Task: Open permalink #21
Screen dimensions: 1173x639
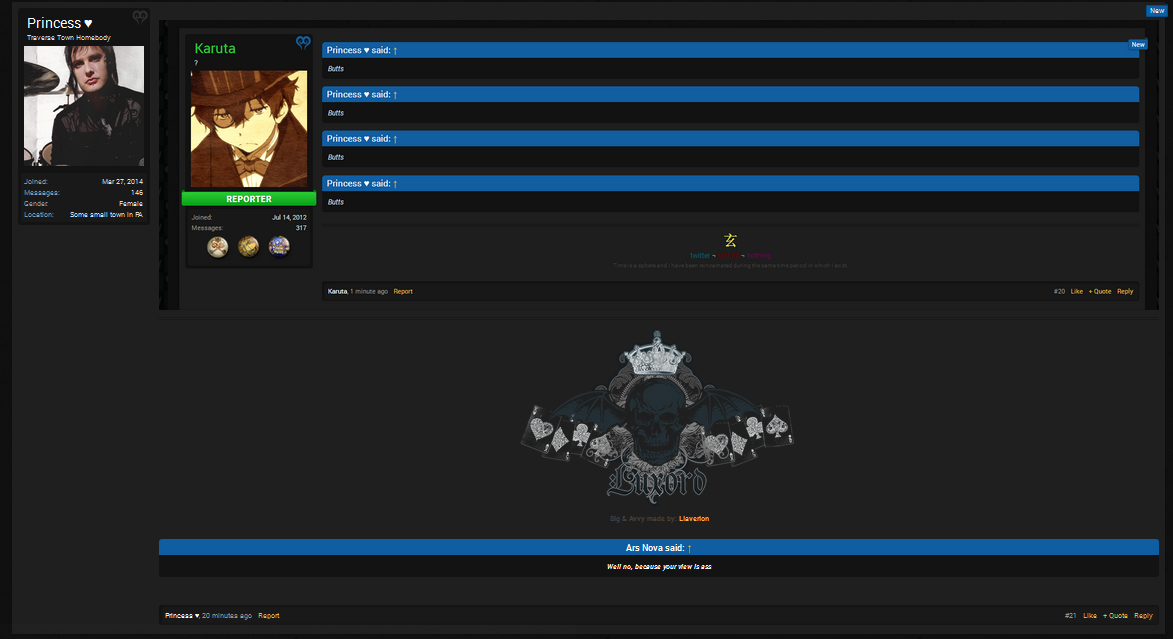Action: [x=1071, y=616]
